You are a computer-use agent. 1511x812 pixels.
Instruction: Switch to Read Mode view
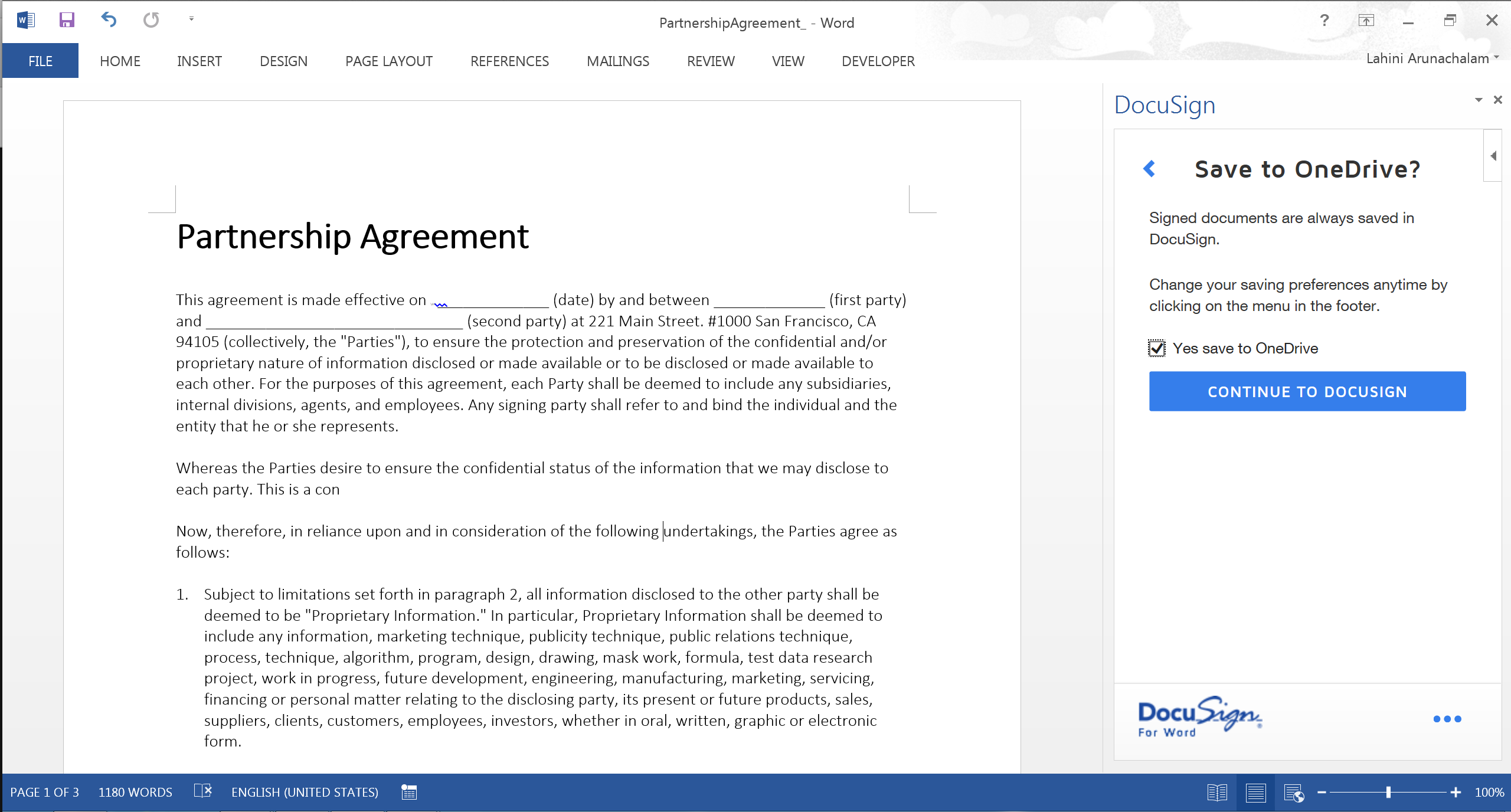point(1217,793)
